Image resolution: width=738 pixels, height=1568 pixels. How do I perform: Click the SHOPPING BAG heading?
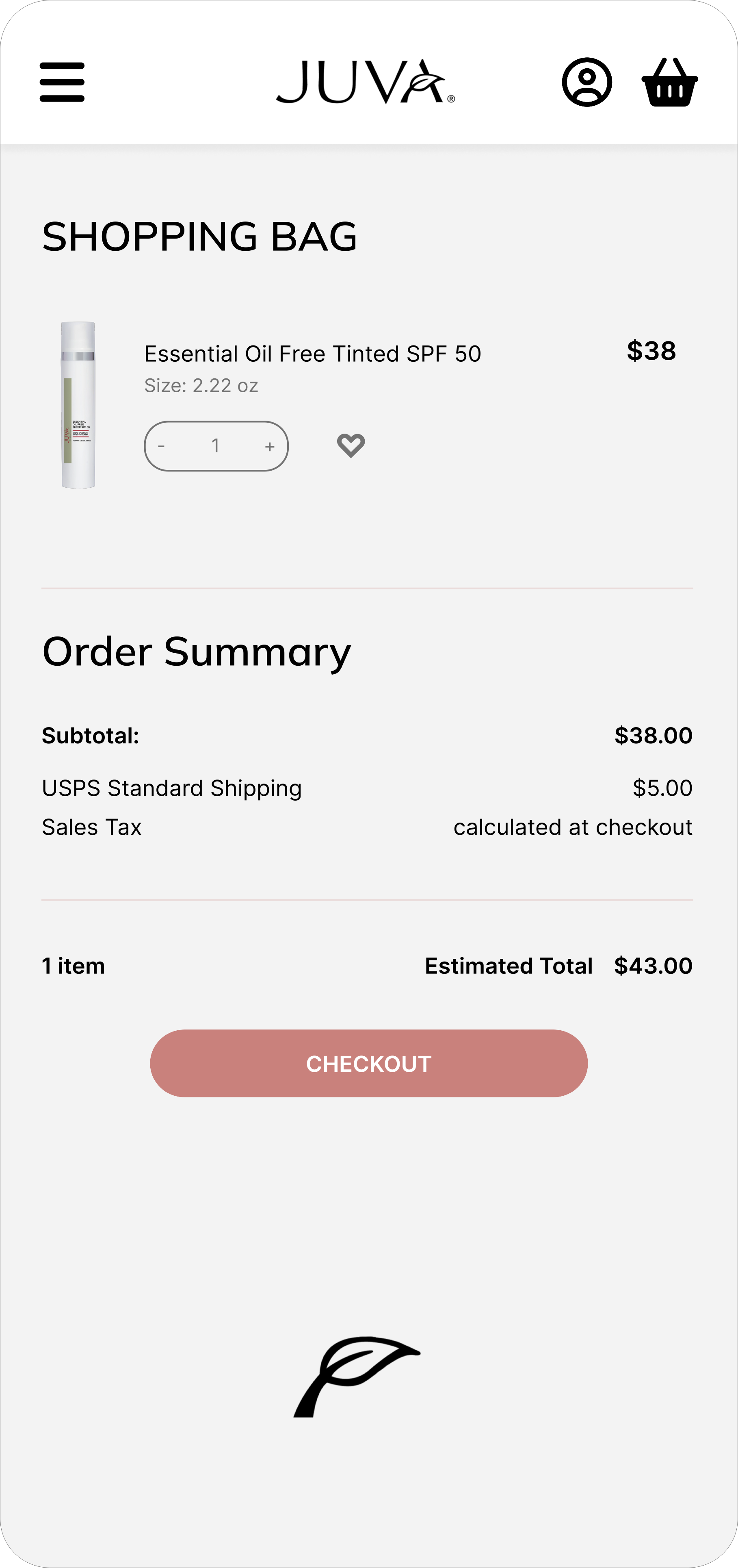coord(199,236)
